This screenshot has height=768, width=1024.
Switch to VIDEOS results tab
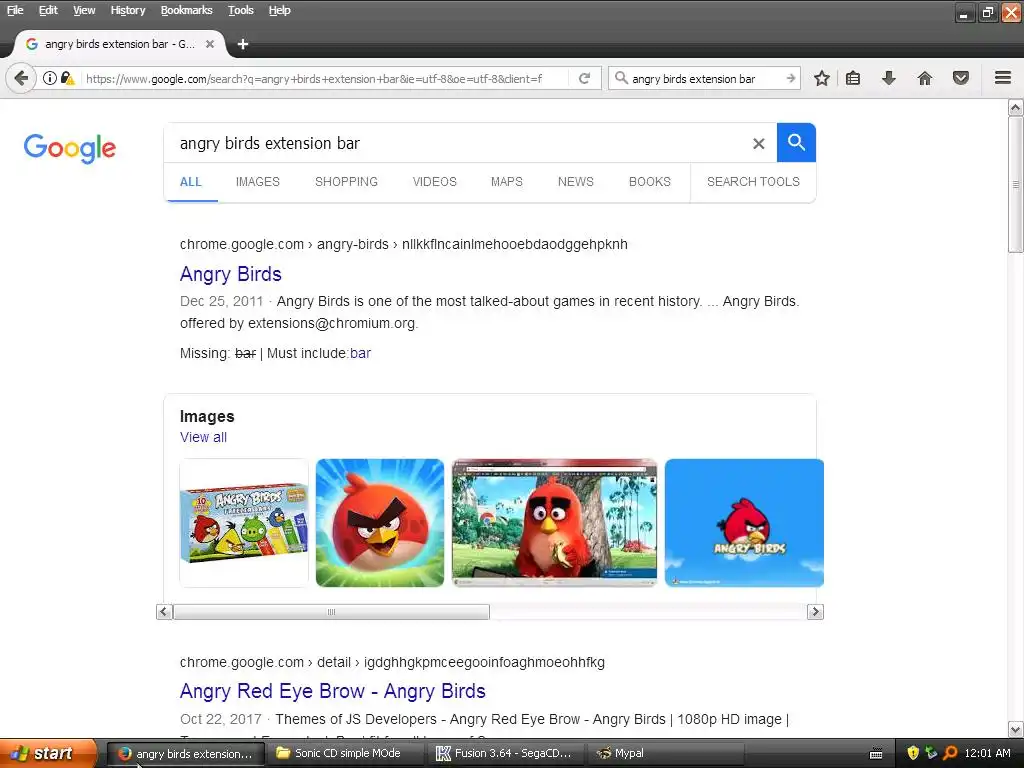click(x=434, y=182)
